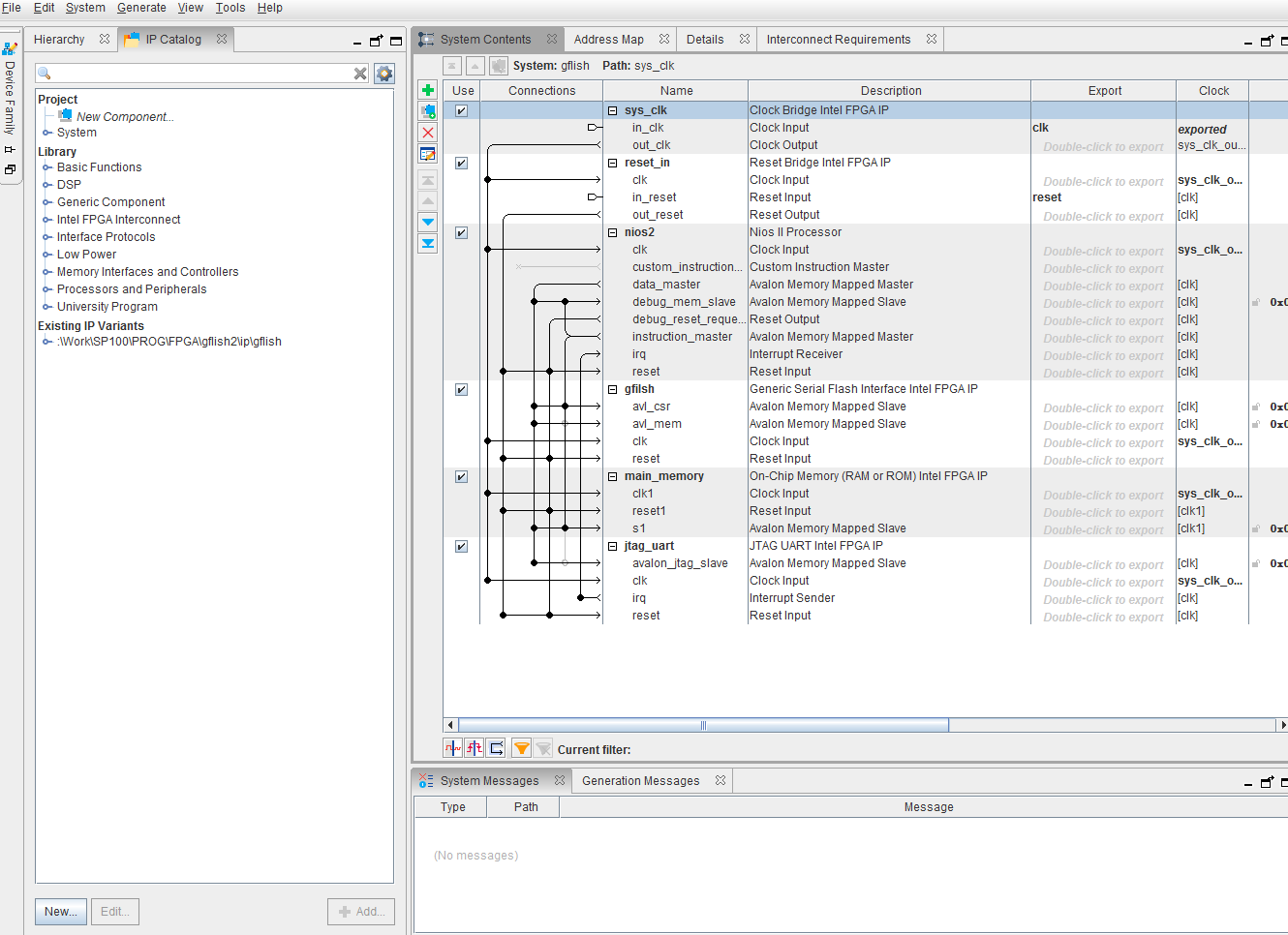This screenshot has height=935, width=1288.
Task: Expand the Basic Functions library category
Action: (46, 167)
